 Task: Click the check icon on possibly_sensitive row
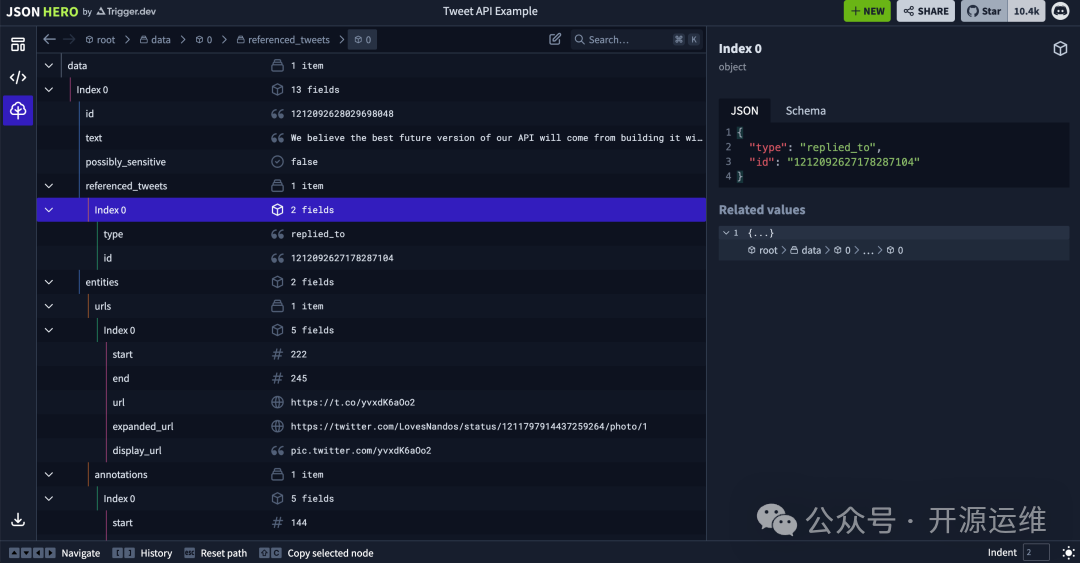(x=278, y=162)
